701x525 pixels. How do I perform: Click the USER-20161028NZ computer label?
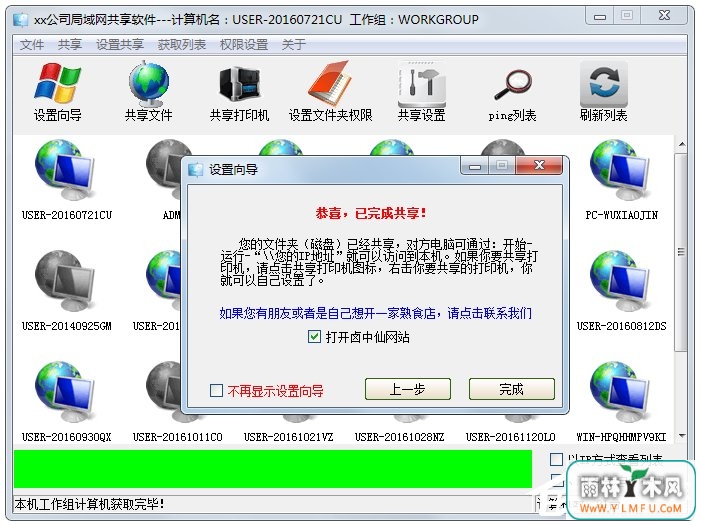[399, 437]
